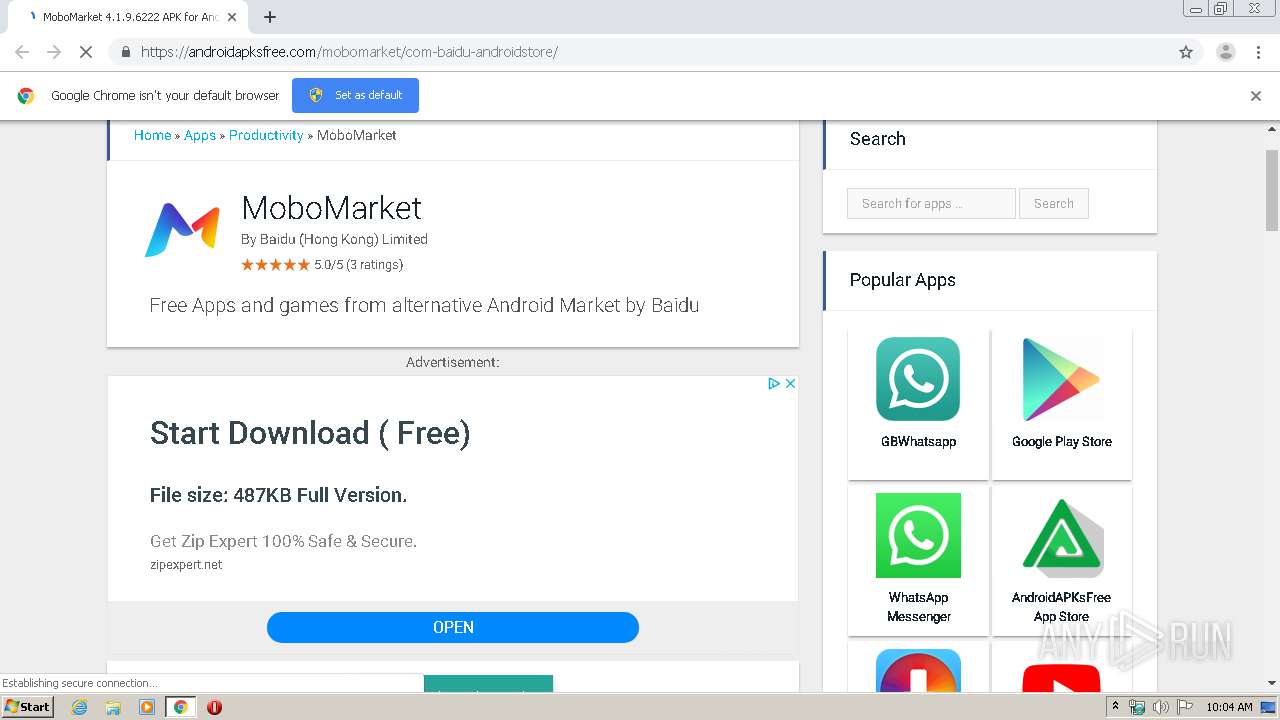Go back to previous page
Image resolution: width=1280 pixels, height=720 pixels.
coord(22,52)
